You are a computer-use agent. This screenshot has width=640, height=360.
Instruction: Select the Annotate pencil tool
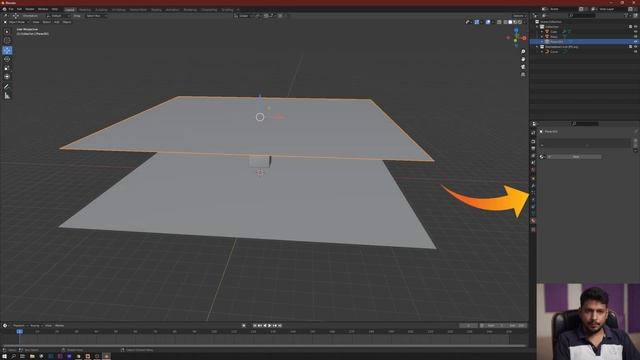point(7,87)
